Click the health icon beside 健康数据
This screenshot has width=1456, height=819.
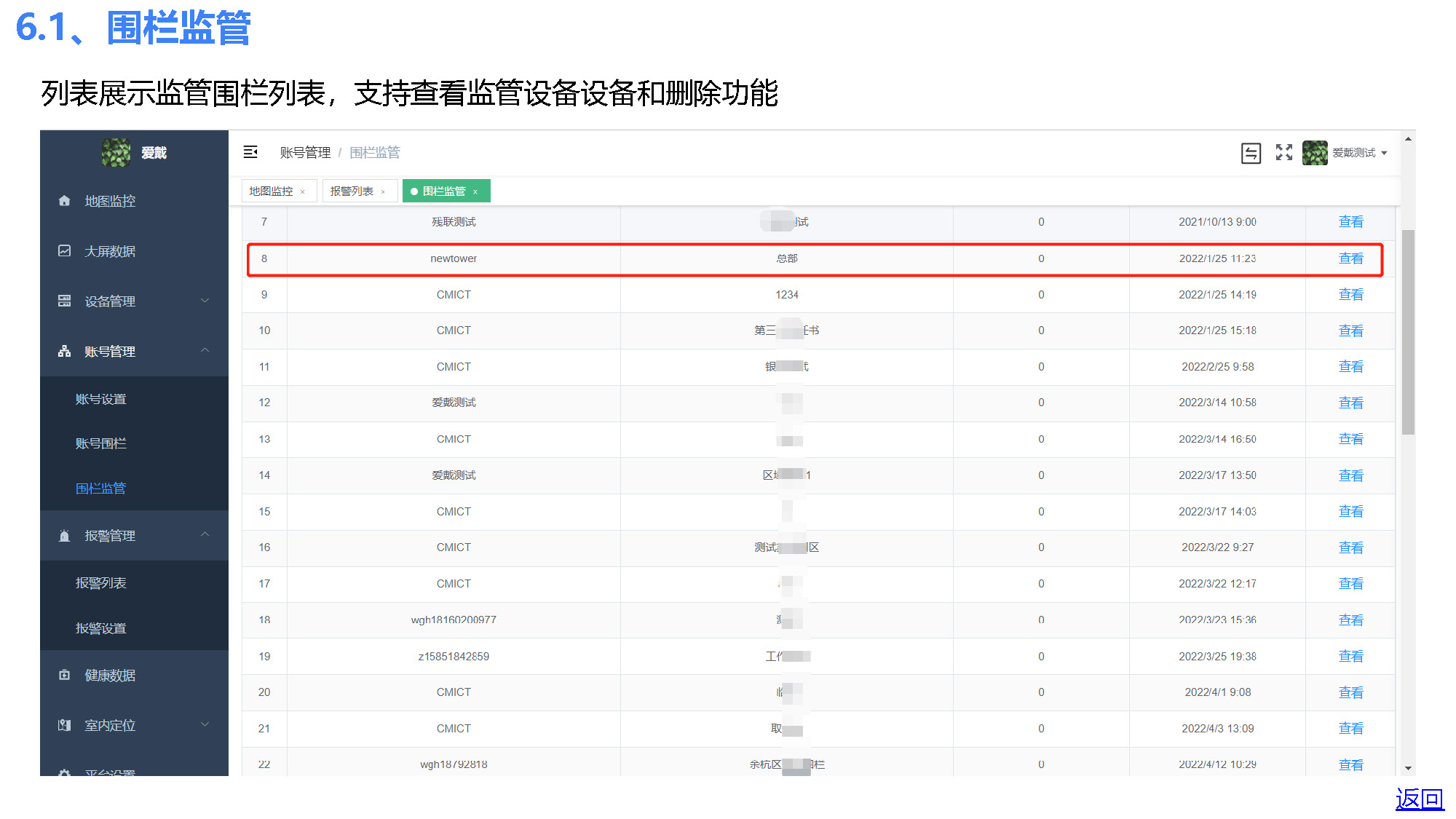coord(65,676)
